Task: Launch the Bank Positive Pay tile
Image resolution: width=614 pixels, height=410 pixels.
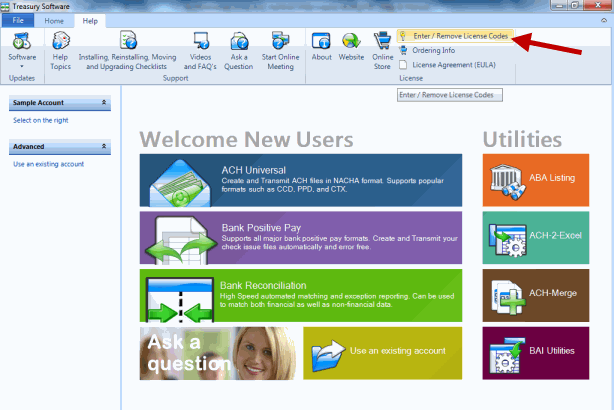Action: coord(301,238)
